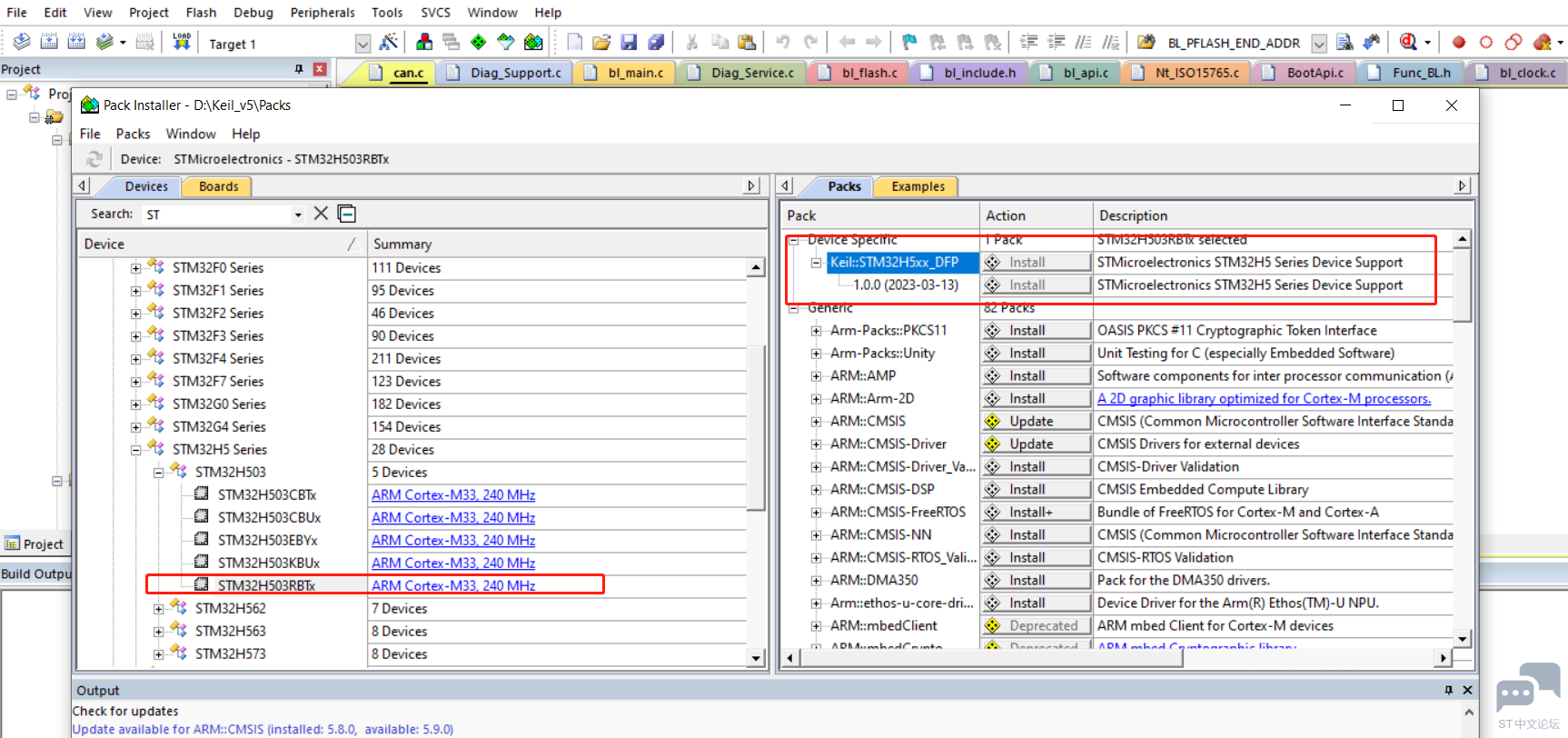The width and height of the screenshot is (1568, 738).
Task: Click Update for ARM::CMSIS
Action: click(1037, 422)
